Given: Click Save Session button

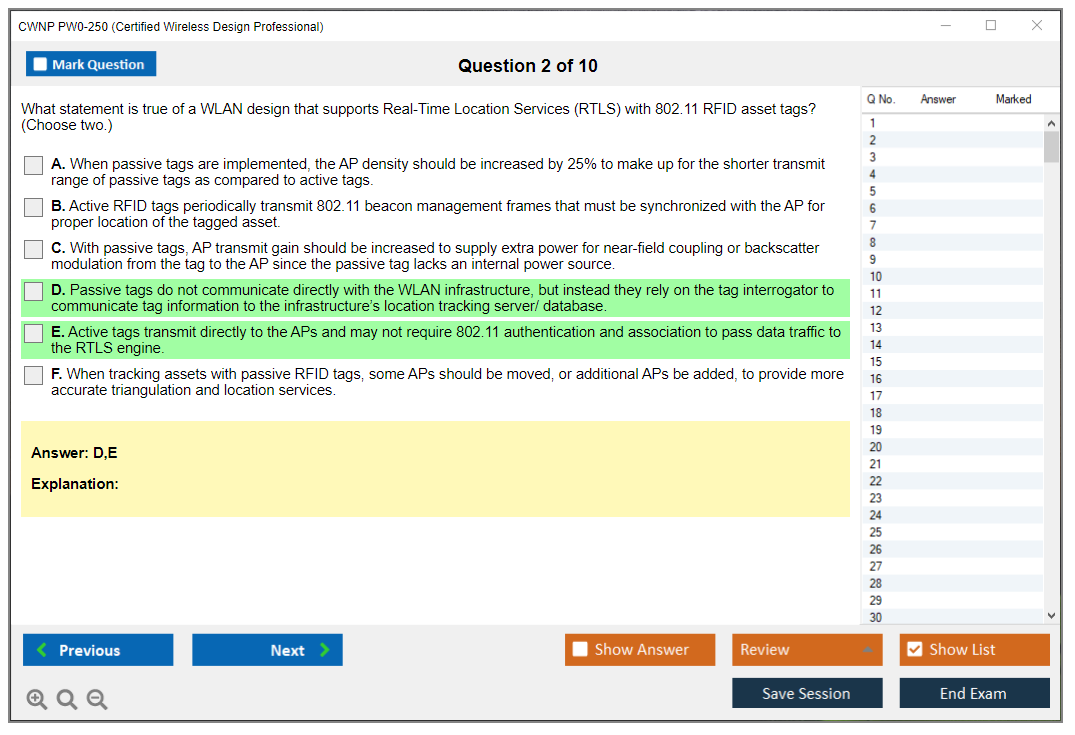Looking at the screenshot, I should click(x=806, y=693).
